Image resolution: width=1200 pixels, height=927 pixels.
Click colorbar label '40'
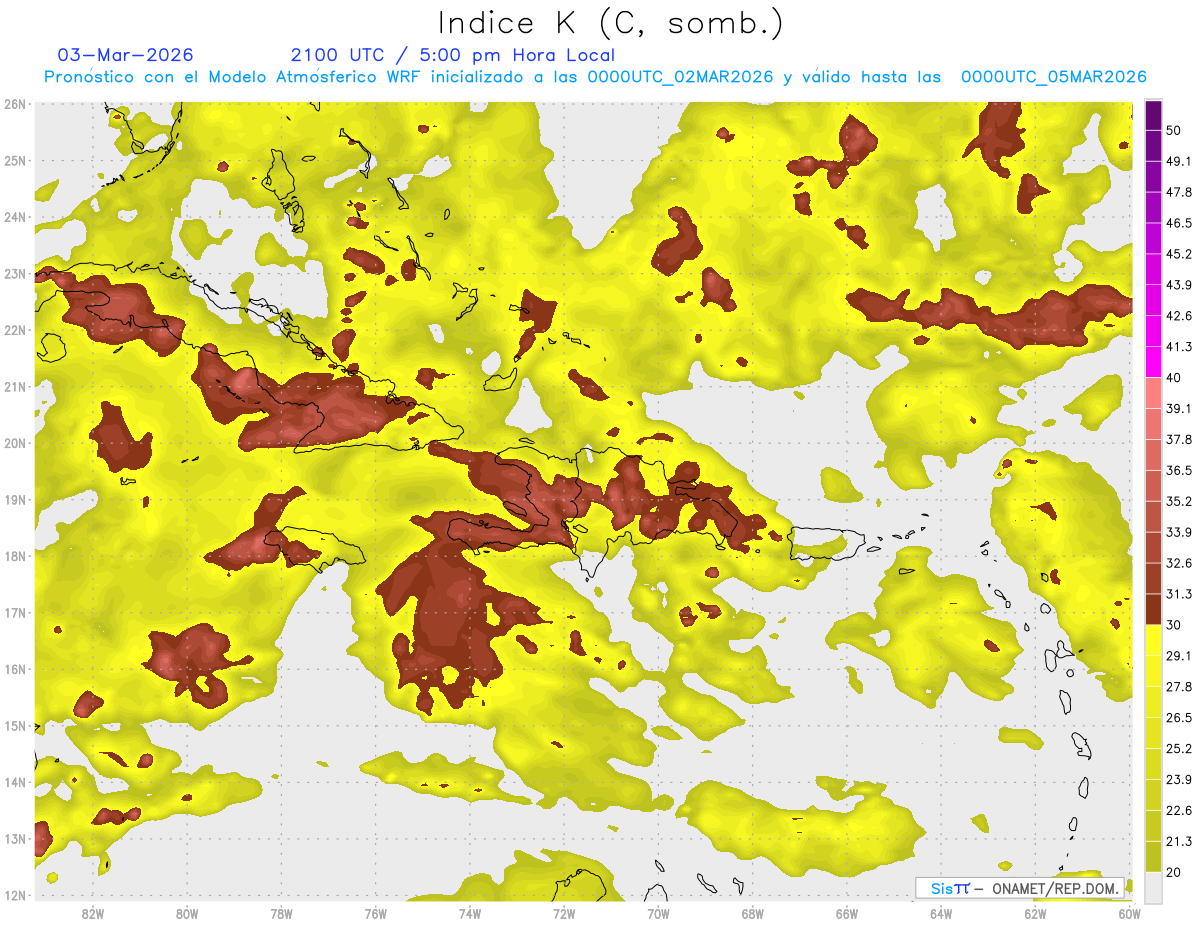point(1174,378)
